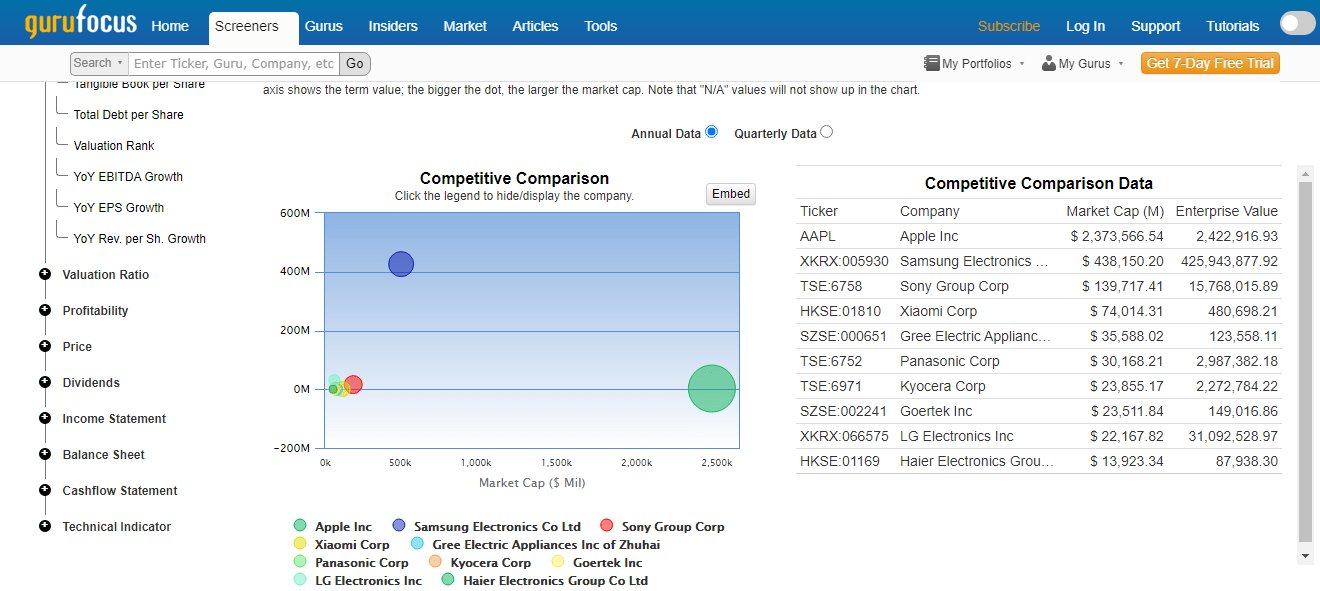Expand the Balance Sheet plus icon

coord(45,454)
